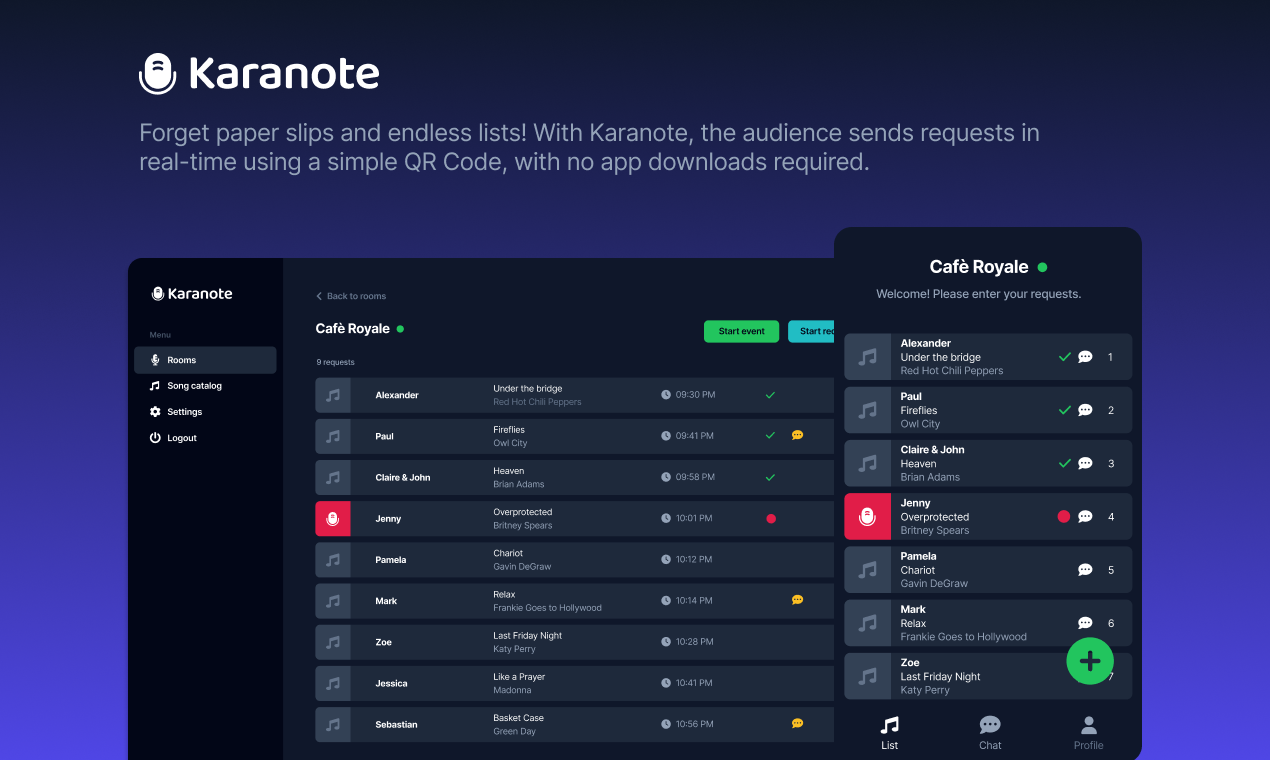Open the yellow chat bubble in Sebastian's row
Screen dimensions: 1270x760
pyautogui.click(x=797, y=723)
